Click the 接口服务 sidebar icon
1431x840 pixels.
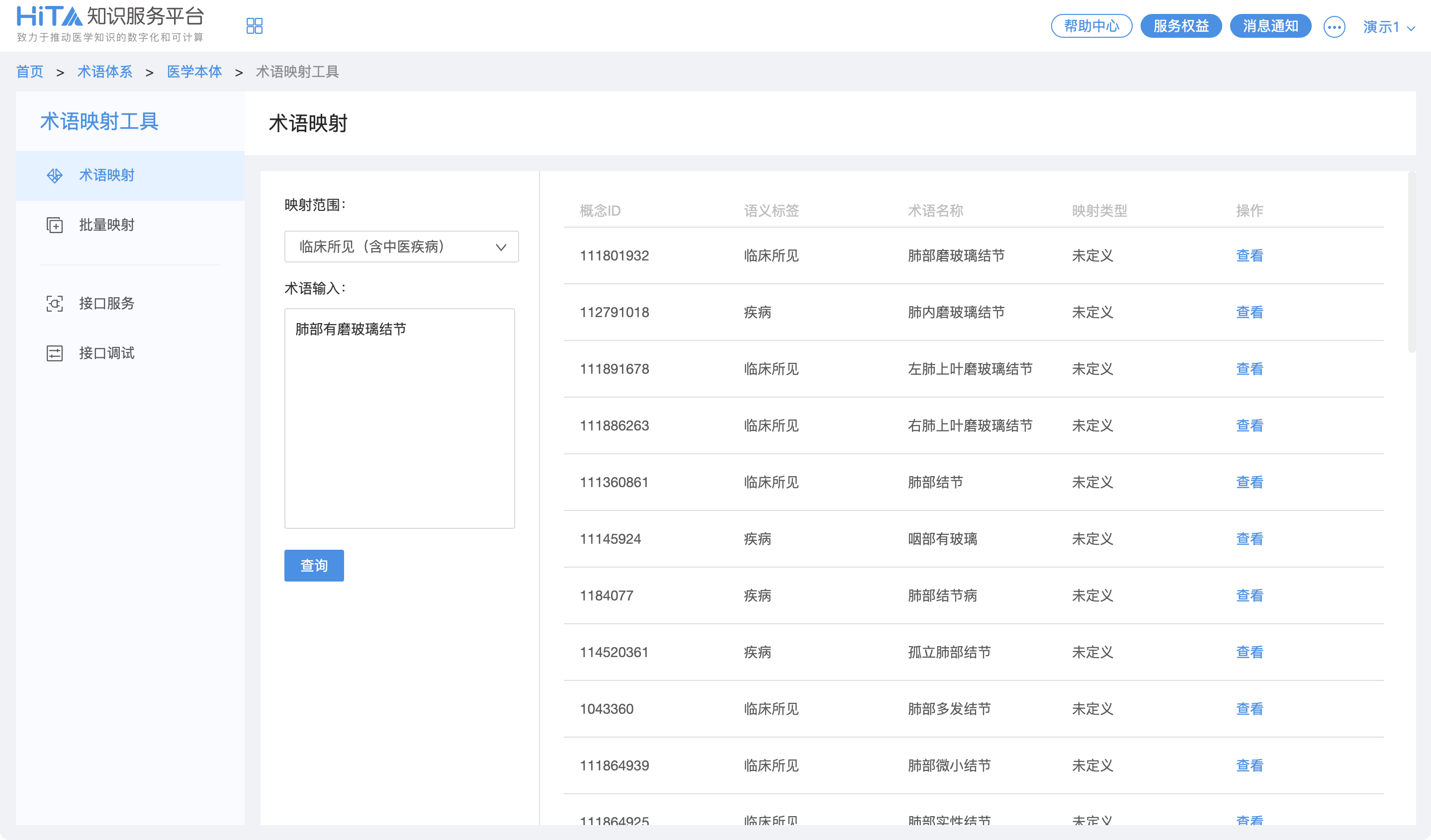(x=55, y=304)
